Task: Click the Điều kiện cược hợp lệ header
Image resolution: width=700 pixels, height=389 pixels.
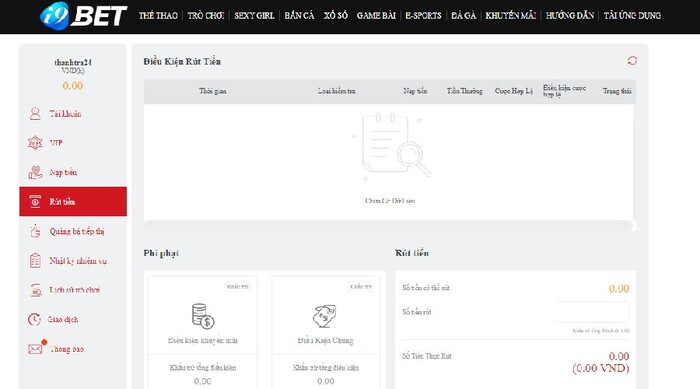Action: click(x=564, y=91)
